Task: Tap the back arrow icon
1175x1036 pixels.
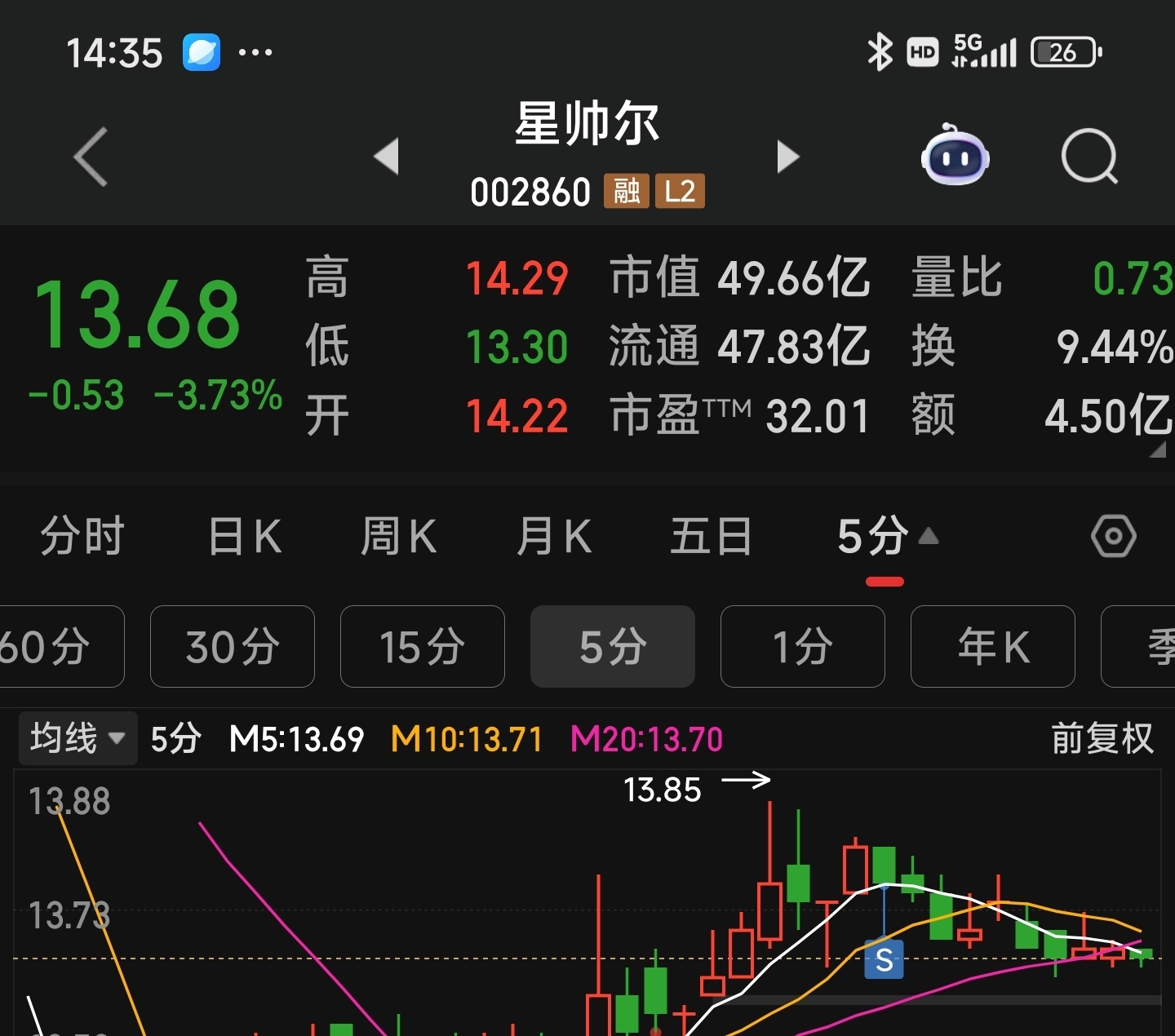Action: pyautogui.click(x=91, y=157)
